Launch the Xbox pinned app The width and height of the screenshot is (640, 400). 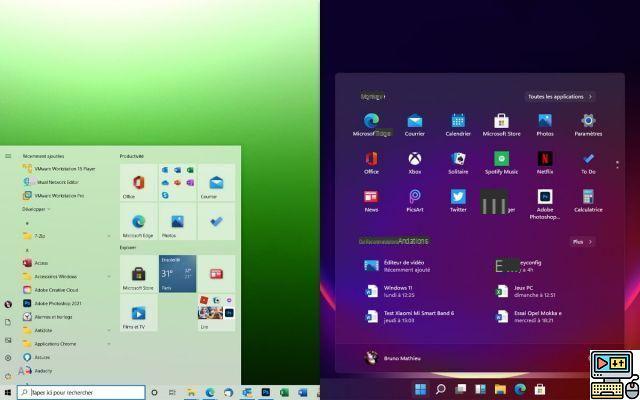[x=415, y=163]
